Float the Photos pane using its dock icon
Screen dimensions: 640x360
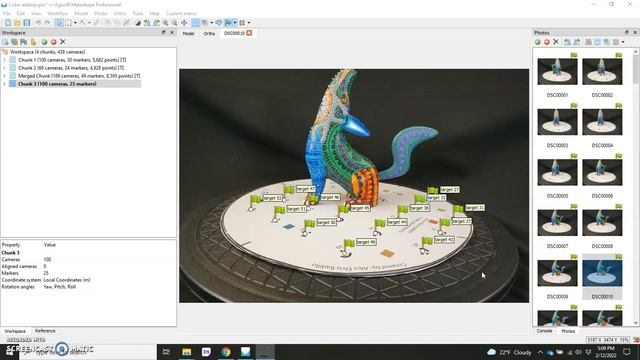[x=627, y=32]
